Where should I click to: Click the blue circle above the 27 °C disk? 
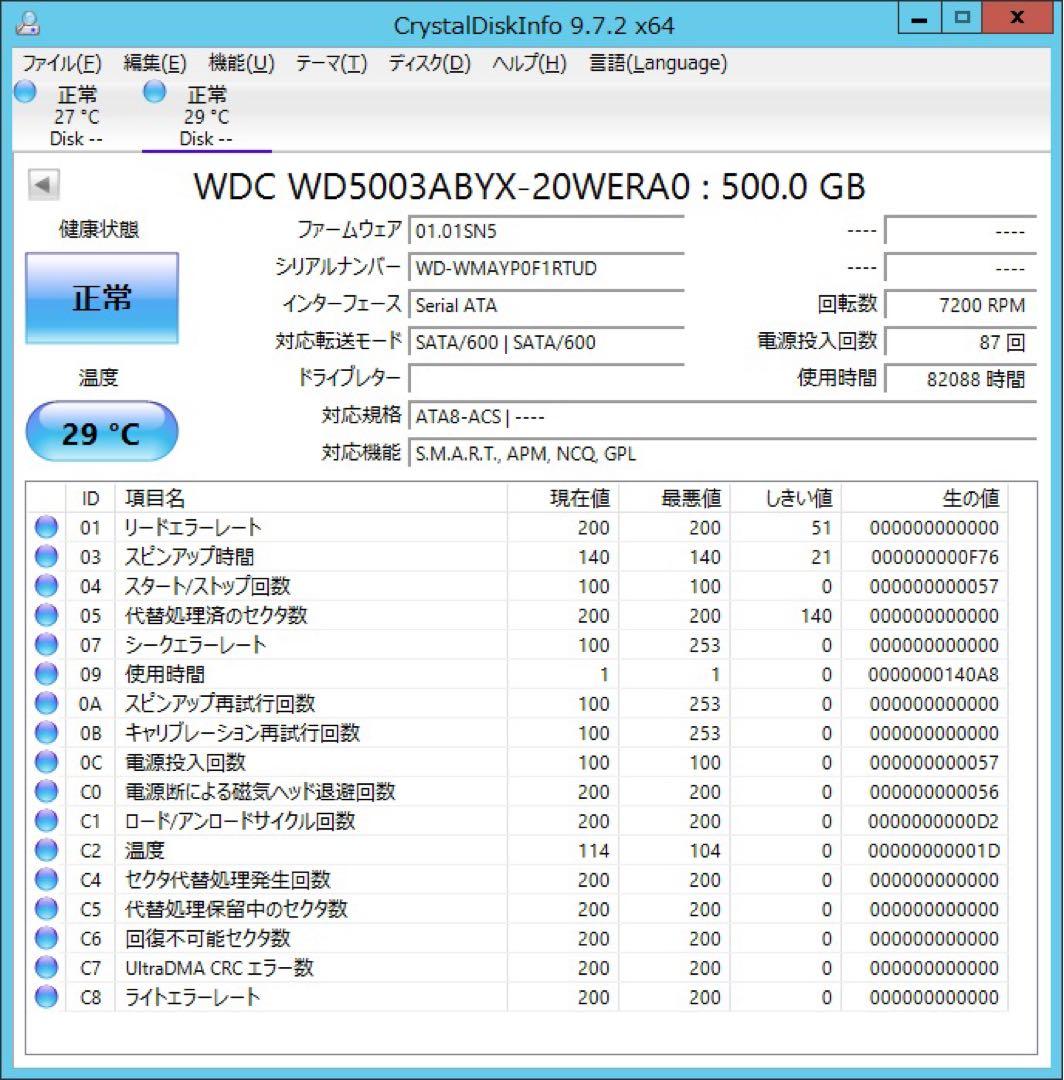point(22,92)
